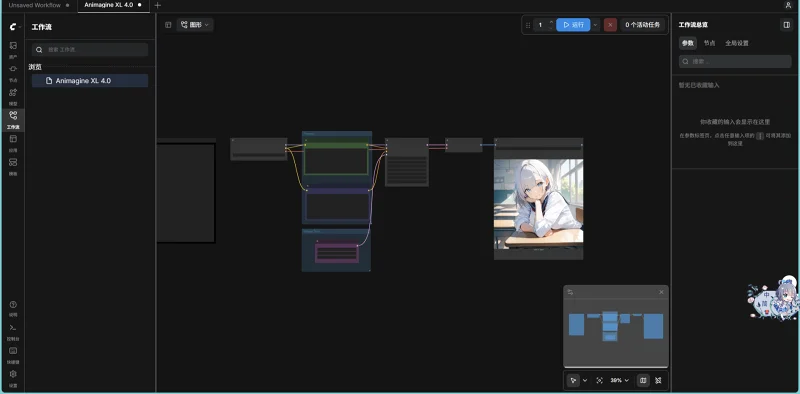The width and height of the screenshot is (800, 394).
Task: Expand the pointer mode dropdown chevron
Action: (x=585, y=380)
